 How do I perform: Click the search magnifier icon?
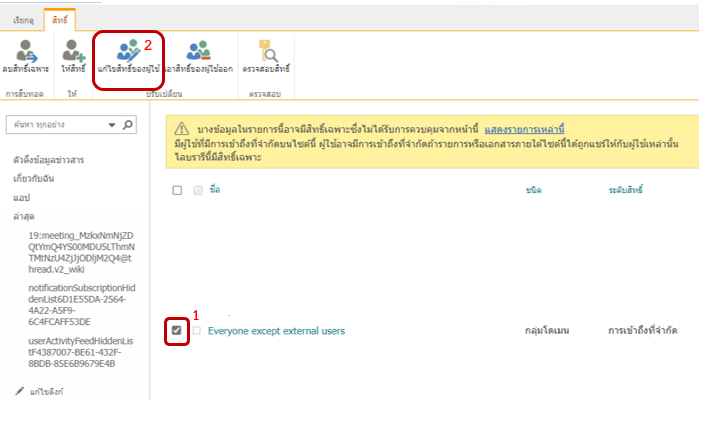pyautogui.click(x=128, y=125)
